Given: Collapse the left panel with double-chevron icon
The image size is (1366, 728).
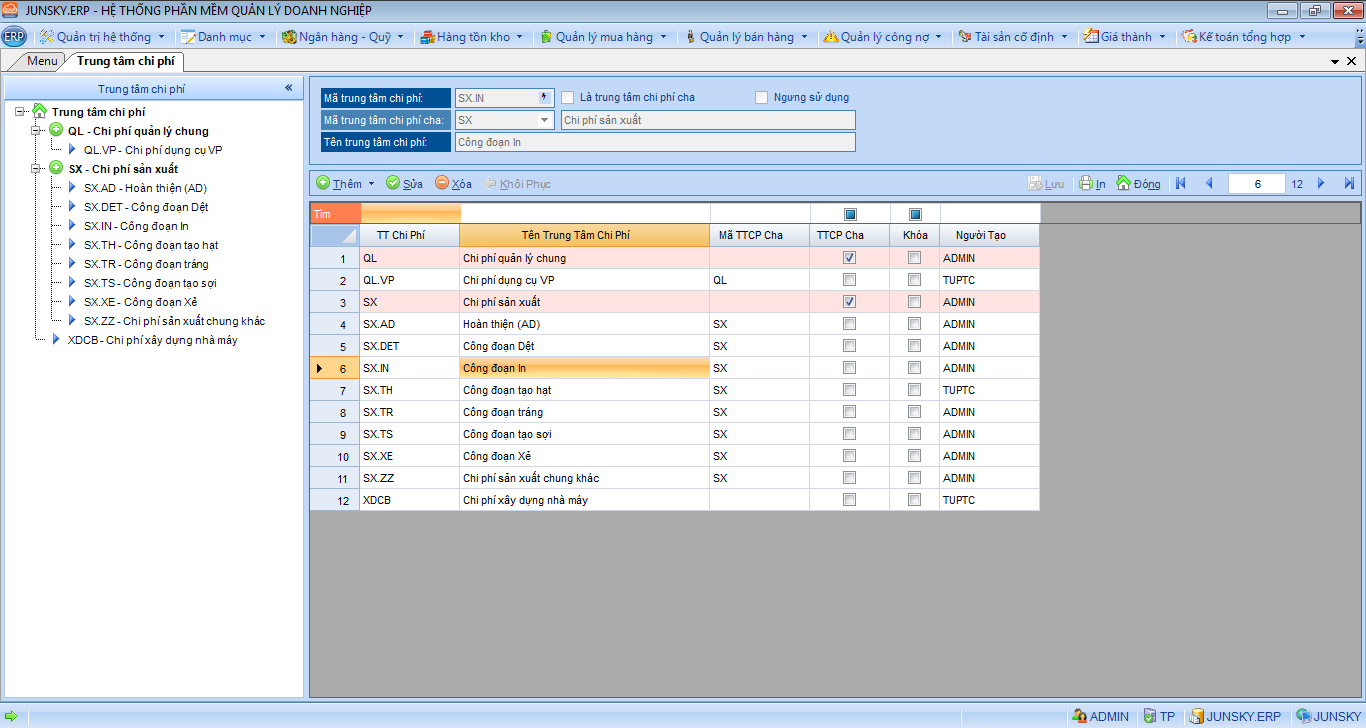Looking at the screenshot, I should 288,88.
